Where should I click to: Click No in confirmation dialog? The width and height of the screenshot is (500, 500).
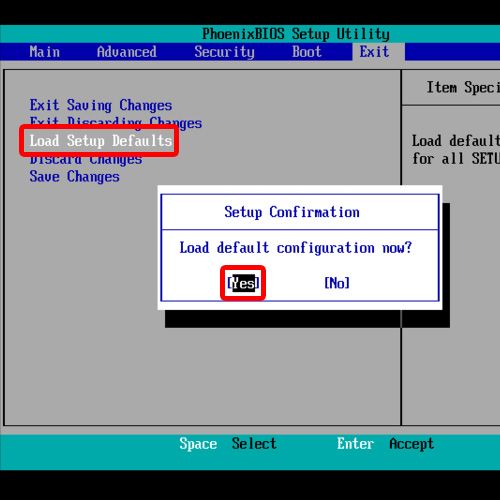click(x=337, y=283)
